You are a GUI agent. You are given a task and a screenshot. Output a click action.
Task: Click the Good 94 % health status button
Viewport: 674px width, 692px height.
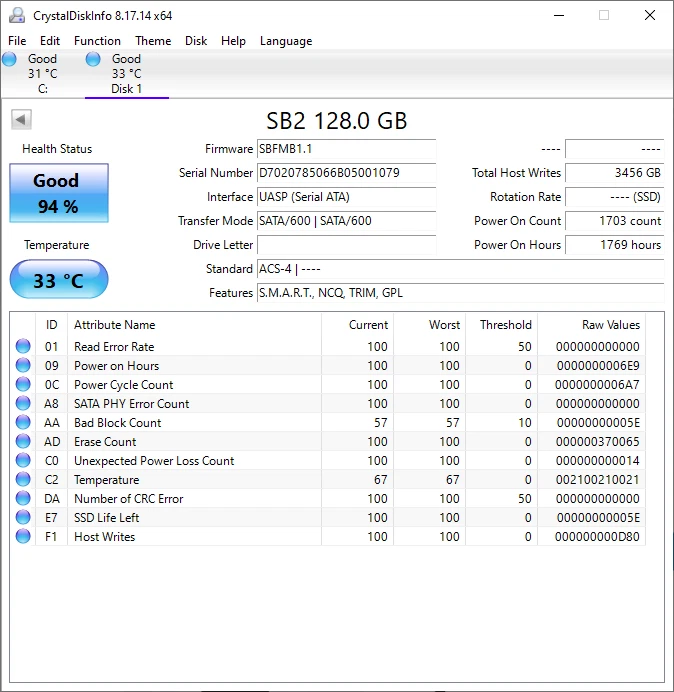59,193
